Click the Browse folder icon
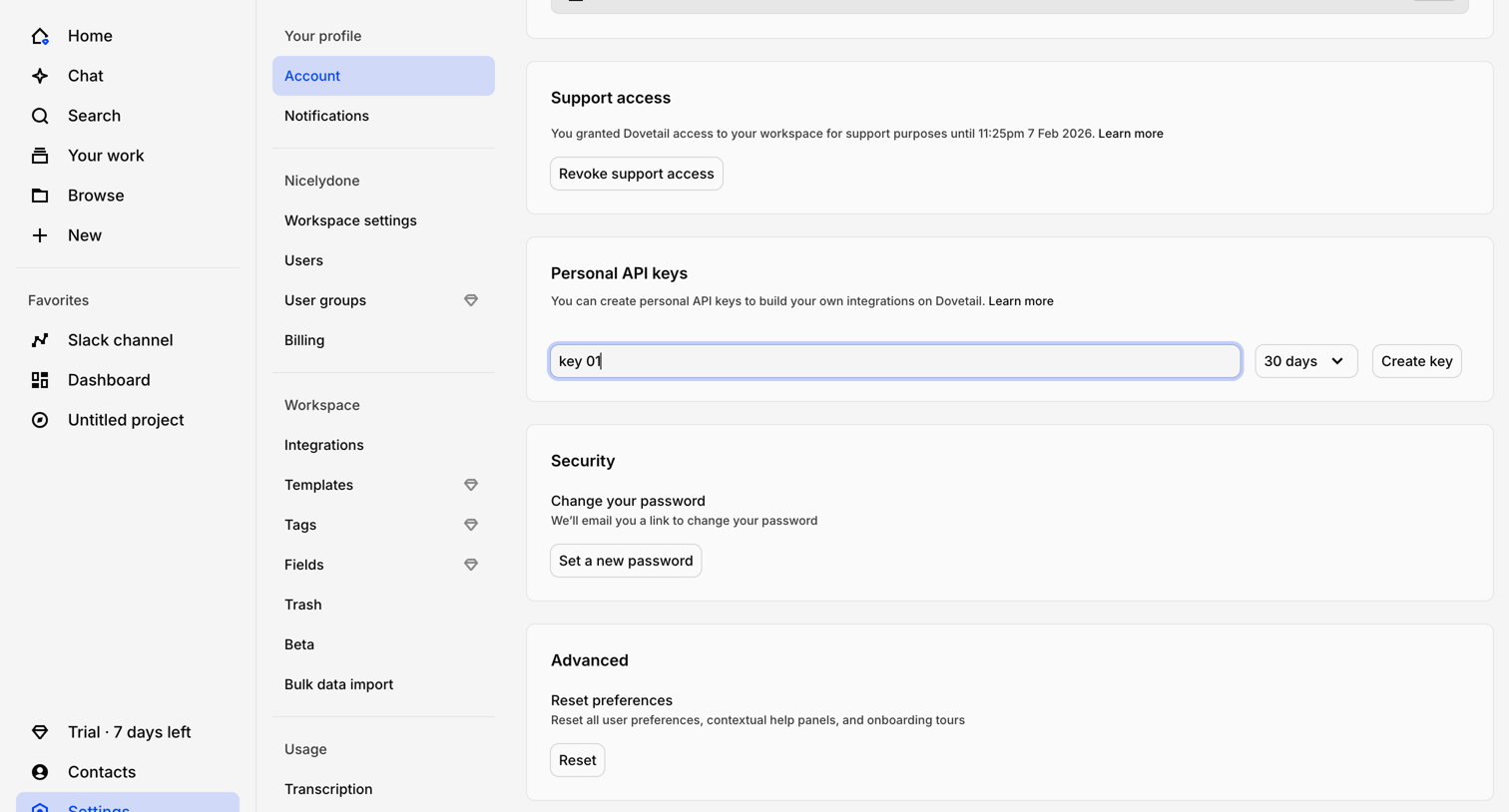 click(x=40, y=196)
